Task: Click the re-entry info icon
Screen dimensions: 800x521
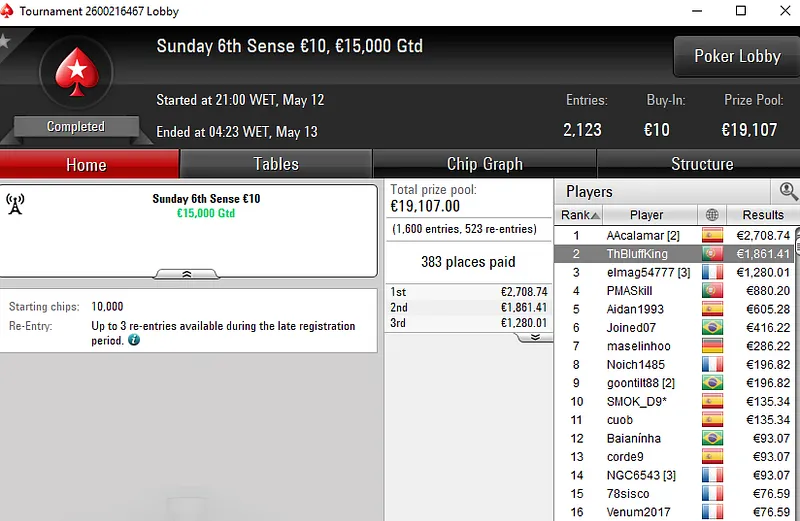Action: (134, 340)
